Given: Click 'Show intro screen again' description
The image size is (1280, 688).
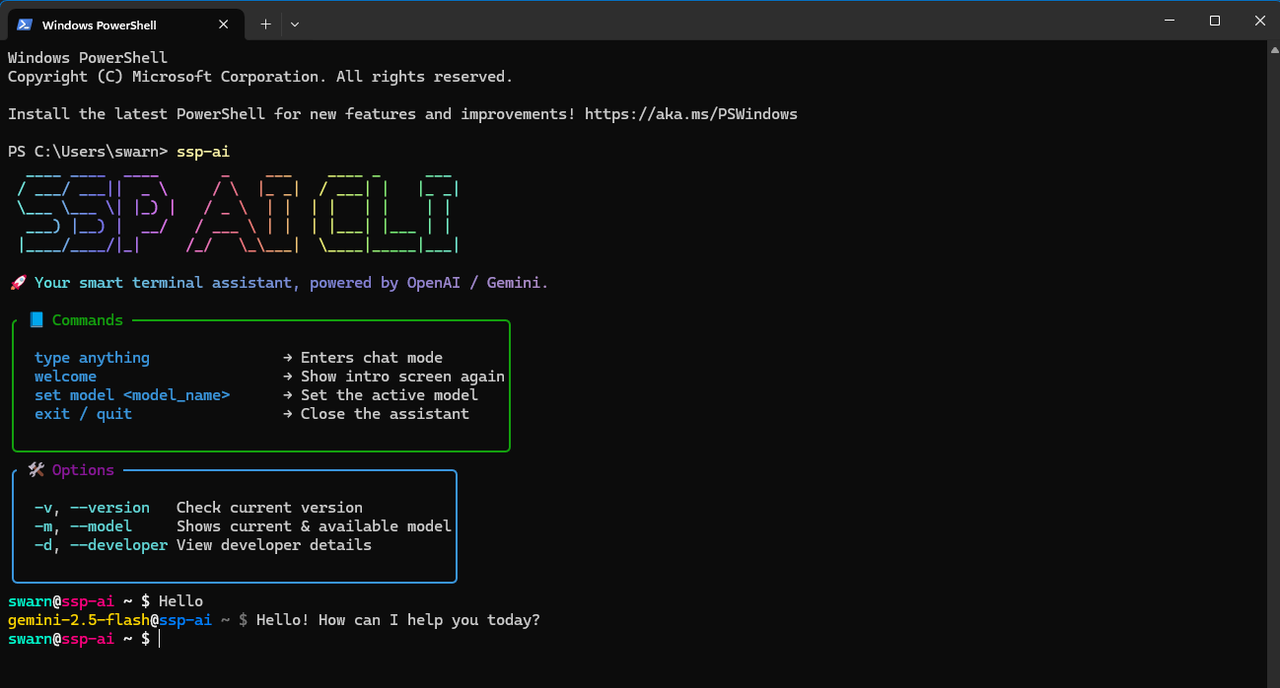Looking at the screenshot, I should [x=403, y=377].
